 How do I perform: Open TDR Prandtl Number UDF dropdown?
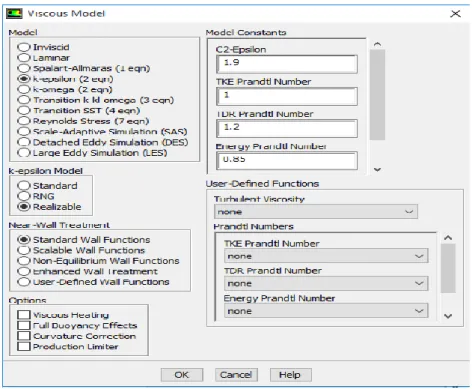point(326,283)
